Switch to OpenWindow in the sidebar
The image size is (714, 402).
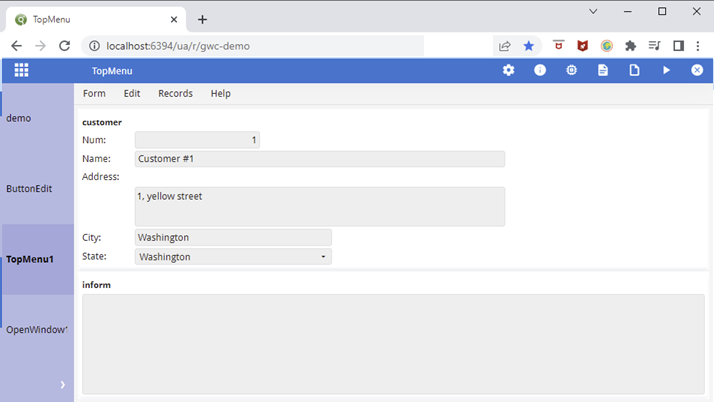pyautogui.click(x=37, y=329)
